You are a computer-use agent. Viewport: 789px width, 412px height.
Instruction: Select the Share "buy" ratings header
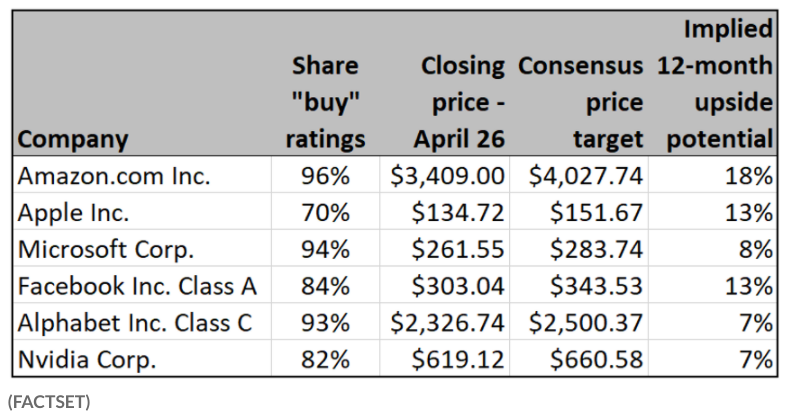[x=325, y=102]
